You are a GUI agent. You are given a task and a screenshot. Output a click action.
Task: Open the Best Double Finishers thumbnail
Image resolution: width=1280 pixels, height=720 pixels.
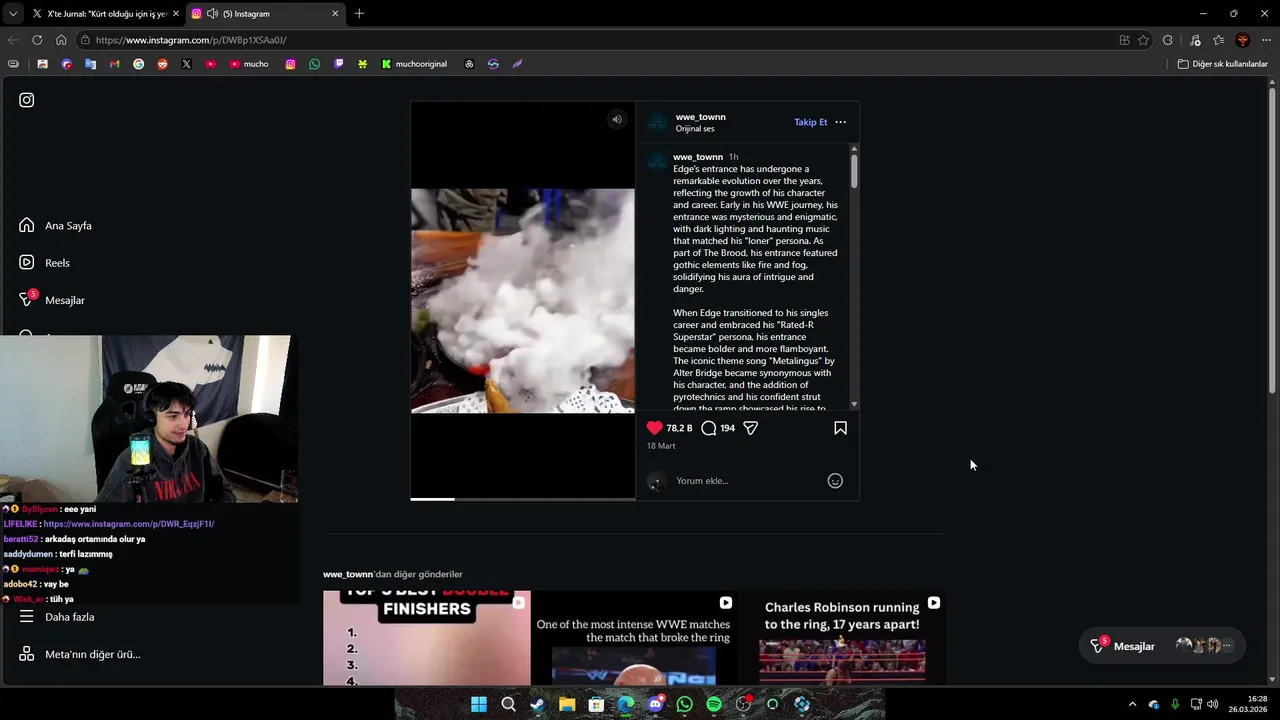tap(426, 638)
